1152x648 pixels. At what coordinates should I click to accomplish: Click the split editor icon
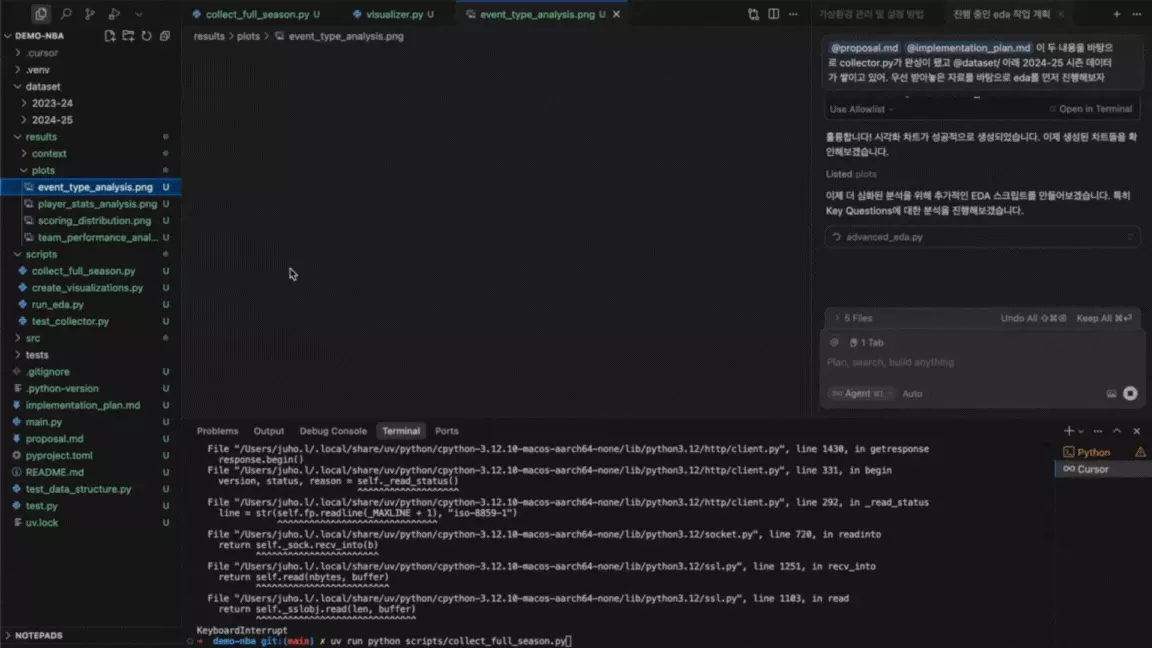tap(774, 14)
